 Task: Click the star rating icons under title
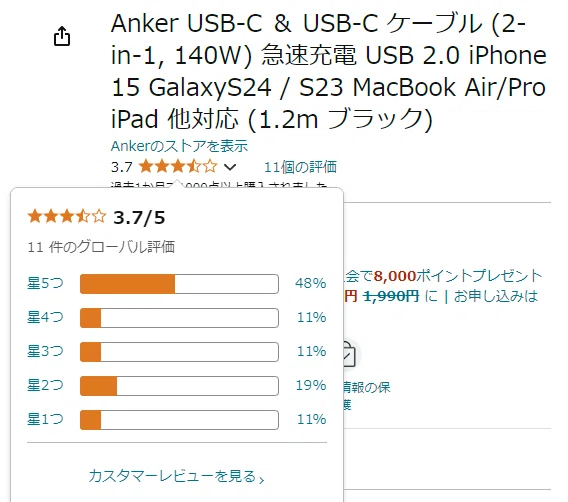[178, 167]
